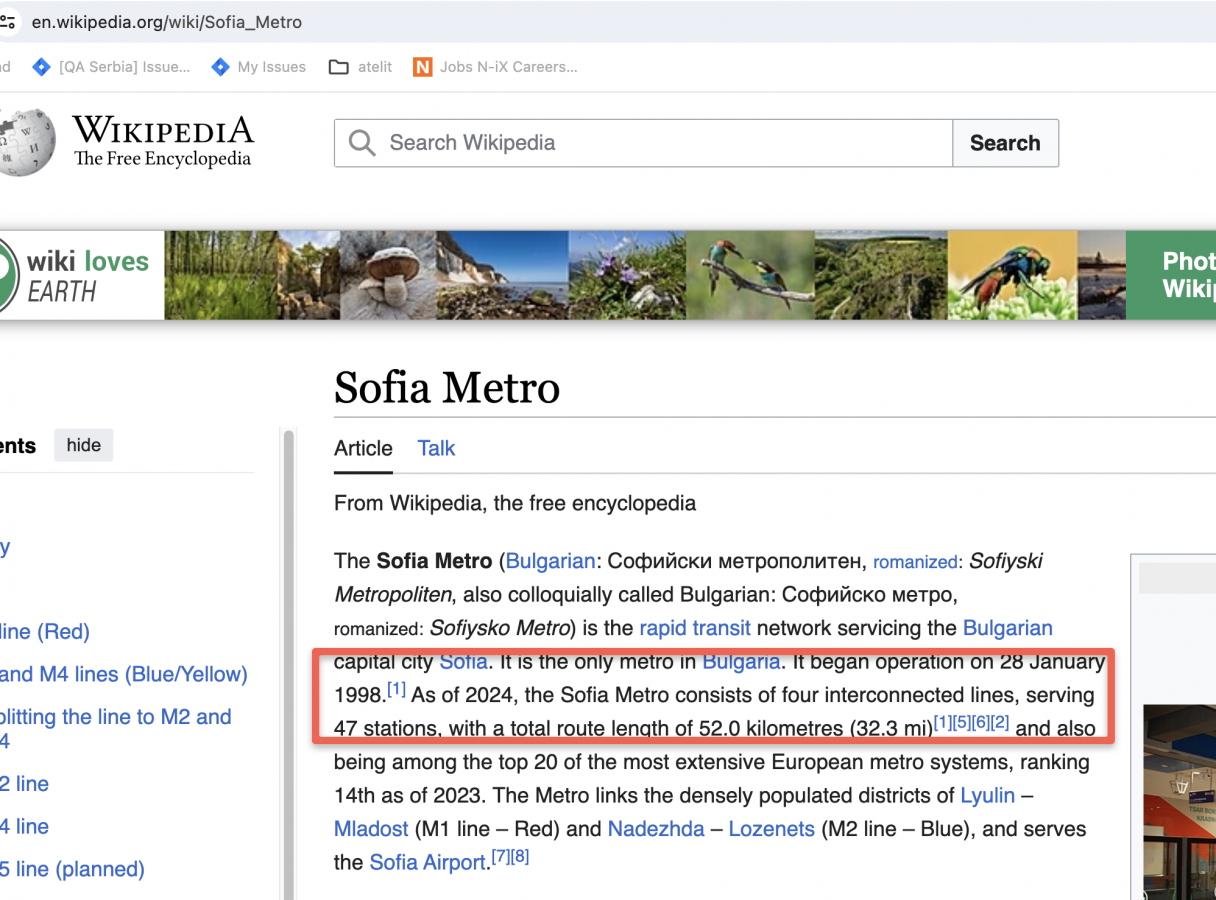Select the Article tab
1216x900 pixels.
tap(363, 448)
